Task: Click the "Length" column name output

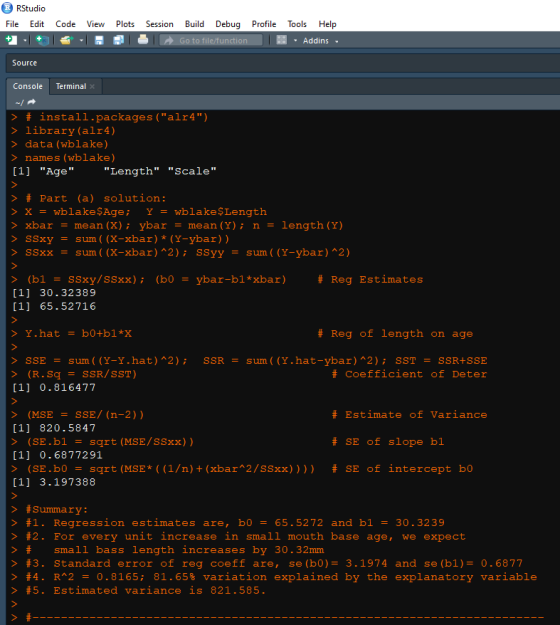Action: [132, 171]
